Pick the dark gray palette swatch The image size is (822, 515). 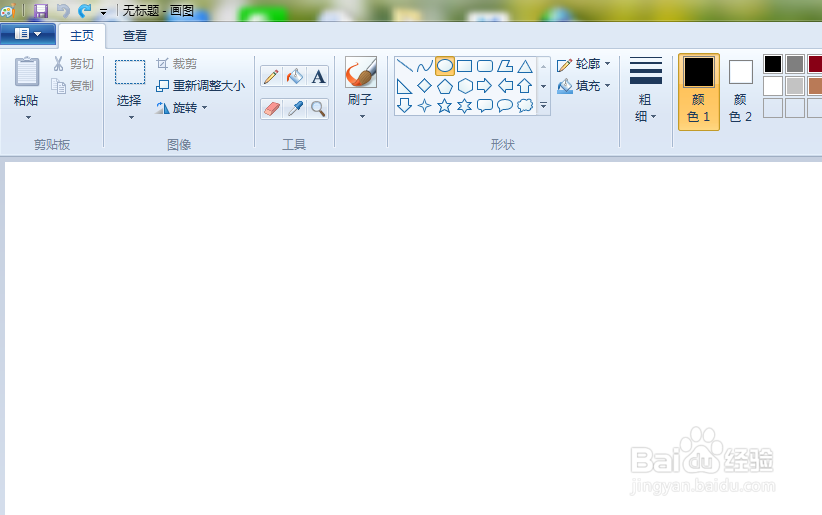pos(795,64)
